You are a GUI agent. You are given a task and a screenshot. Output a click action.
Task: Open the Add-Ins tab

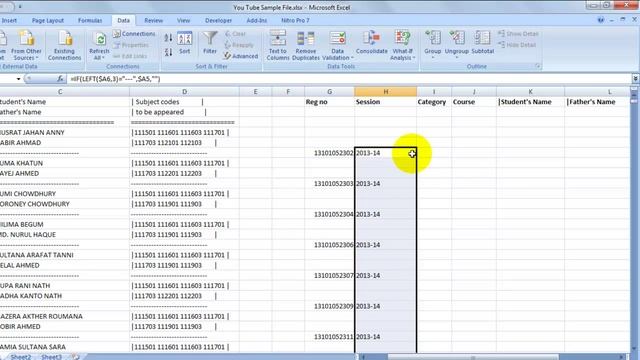[x=257, y=20]
